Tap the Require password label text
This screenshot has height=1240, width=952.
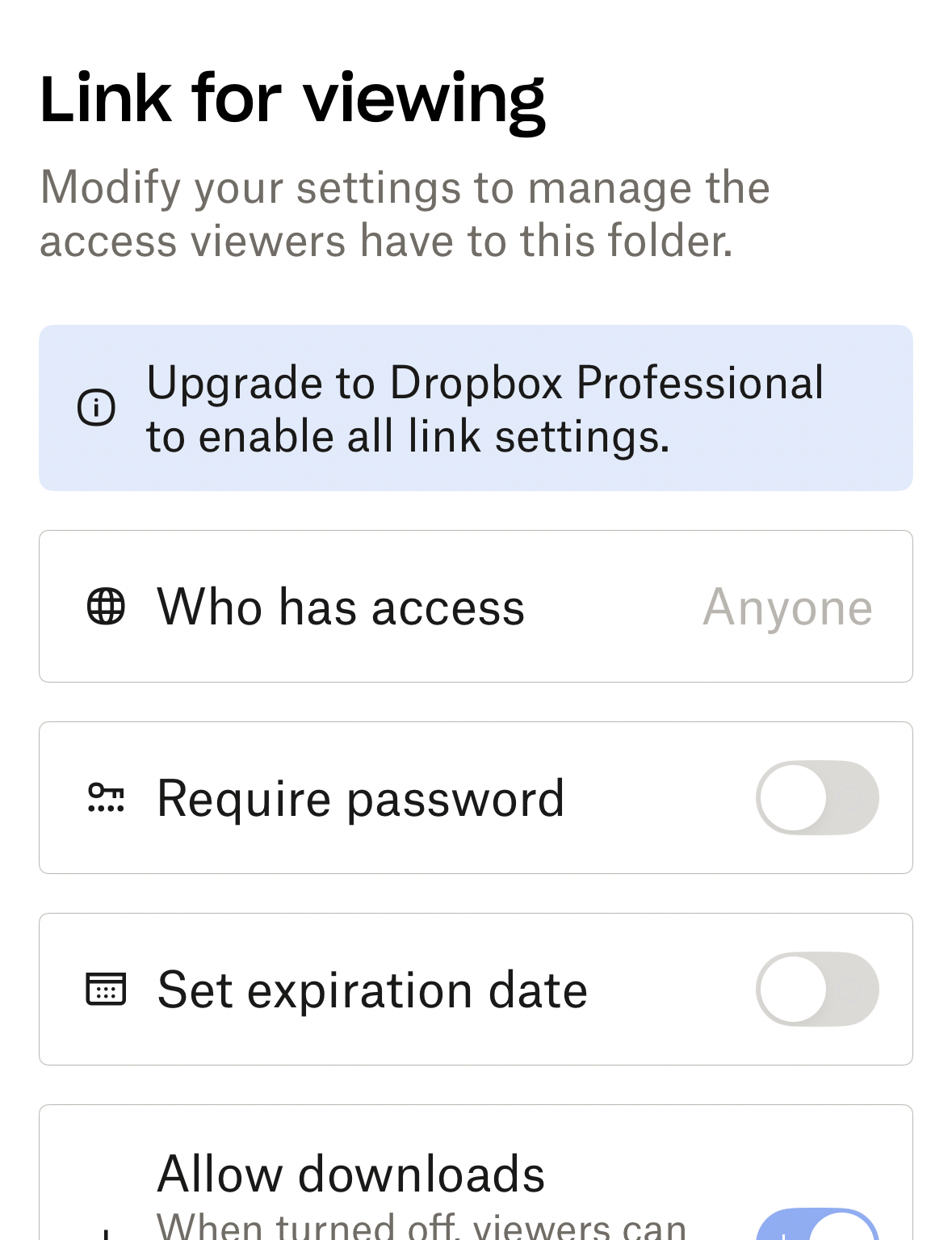360,798
